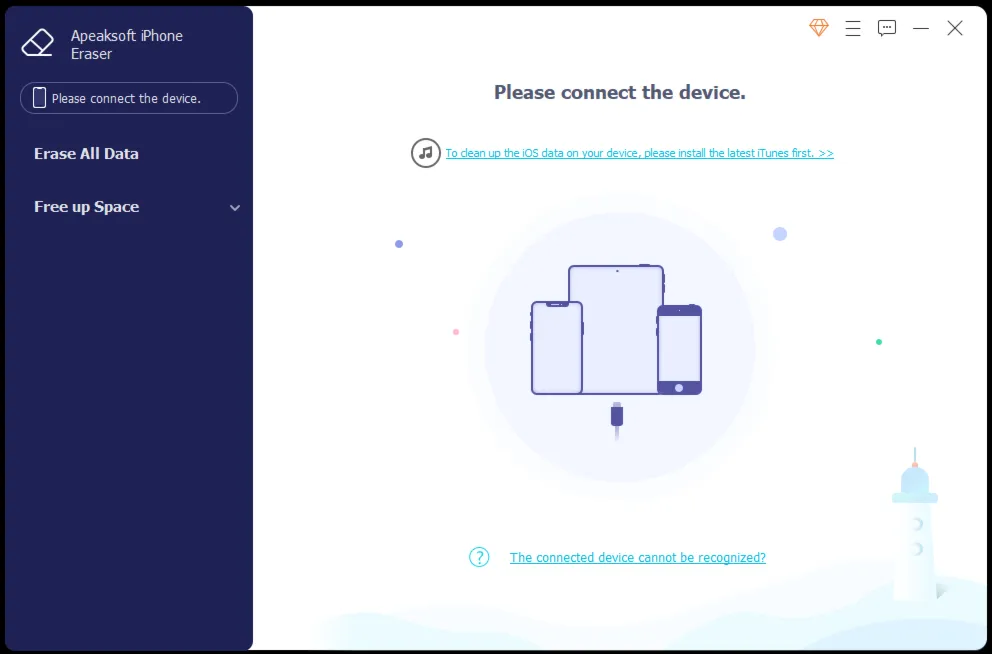Minimize the iPhone Eraser window

pyautogui.click(x=921, y=28)
